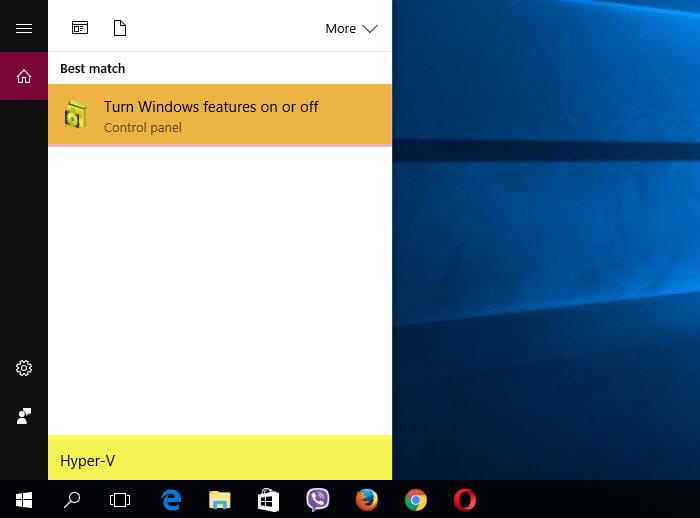Click the Windows Features control panel icon
The height and width of the screenshot is (518, 700).
(x=75, y=115)
